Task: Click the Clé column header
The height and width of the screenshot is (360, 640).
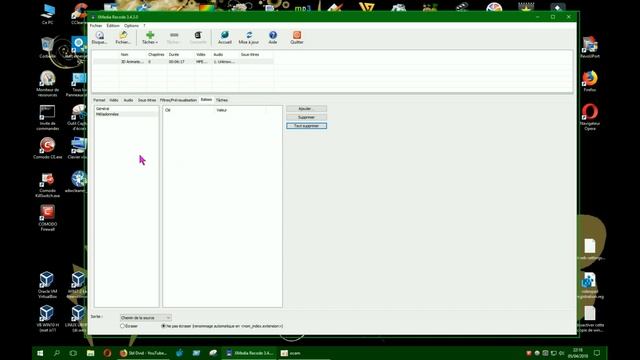Action: pos(189,110)
